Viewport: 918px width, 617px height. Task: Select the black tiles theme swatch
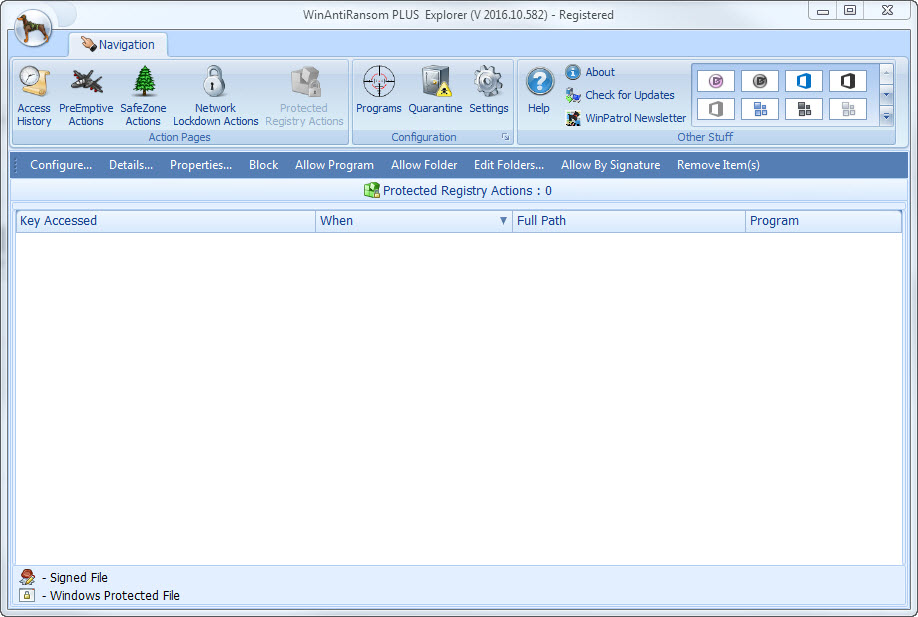[803, 109]
